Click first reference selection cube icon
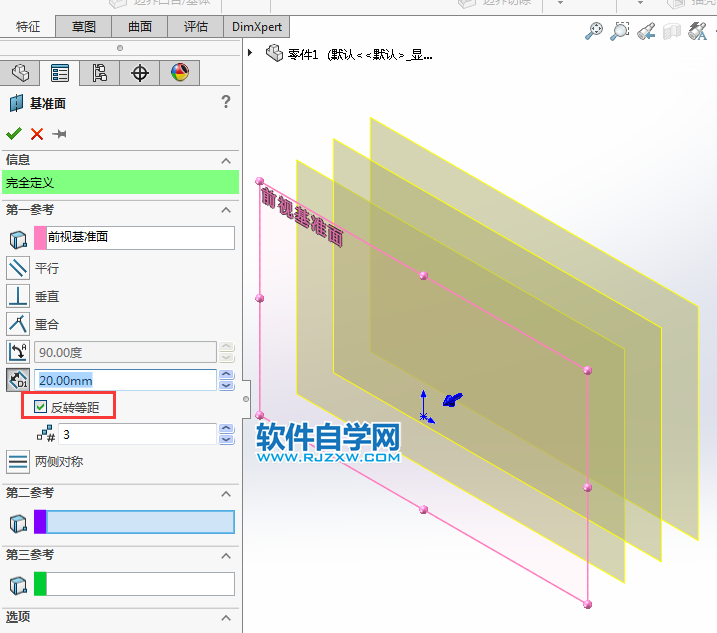 pyautogui.click(x=18, y=239)
